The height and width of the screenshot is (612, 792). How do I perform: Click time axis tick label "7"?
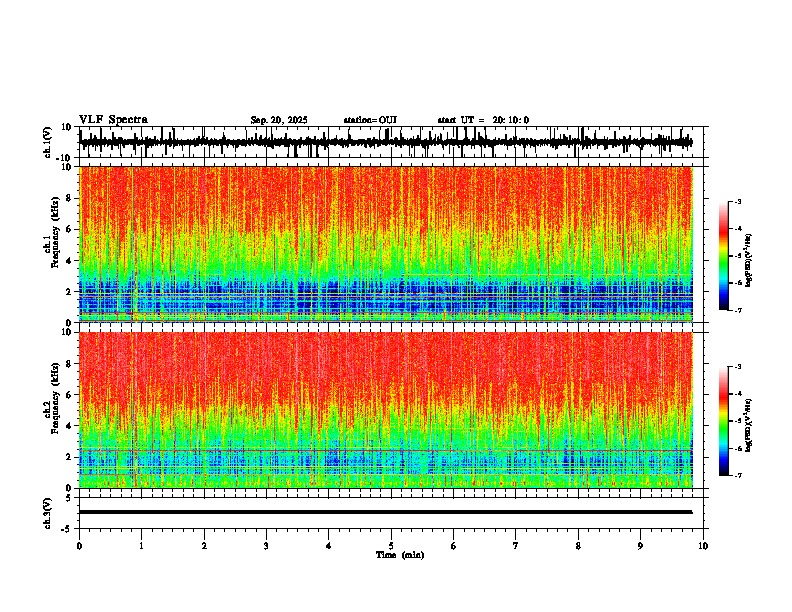[x=516, y=546]
